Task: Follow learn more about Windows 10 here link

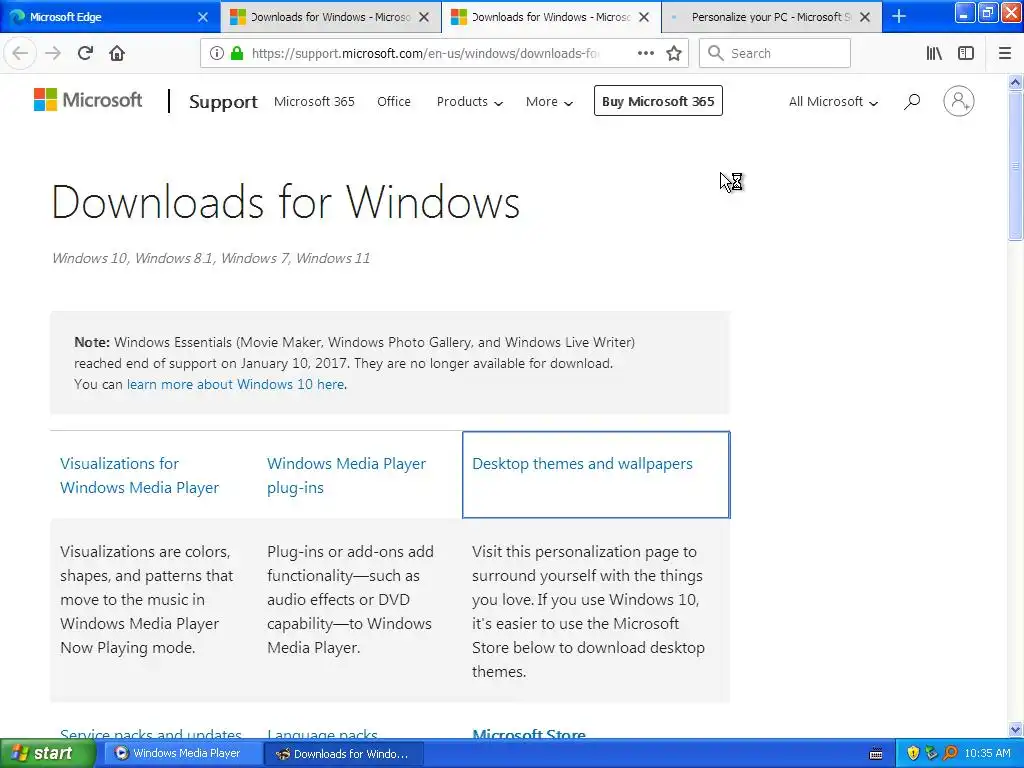Action: click(x=235, y=384)
